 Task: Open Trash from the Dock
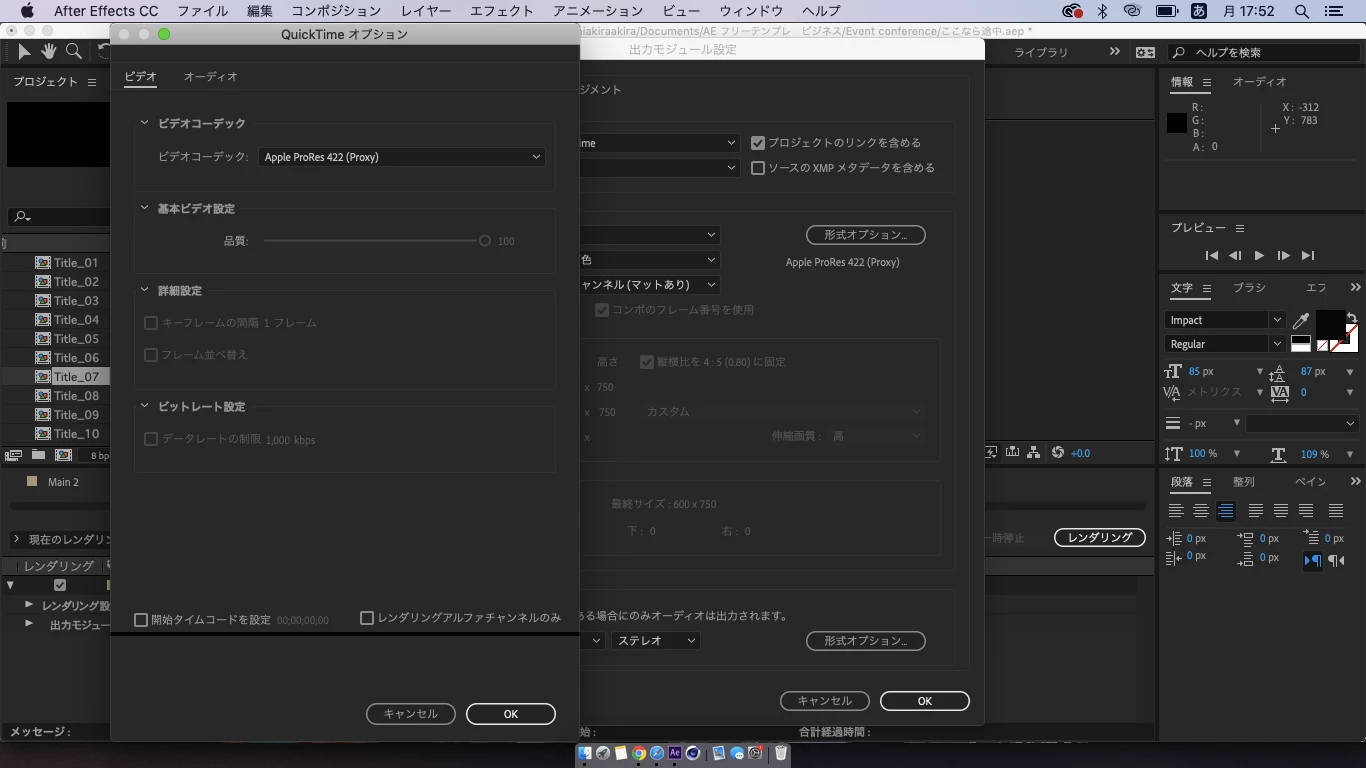coord(781,753)
